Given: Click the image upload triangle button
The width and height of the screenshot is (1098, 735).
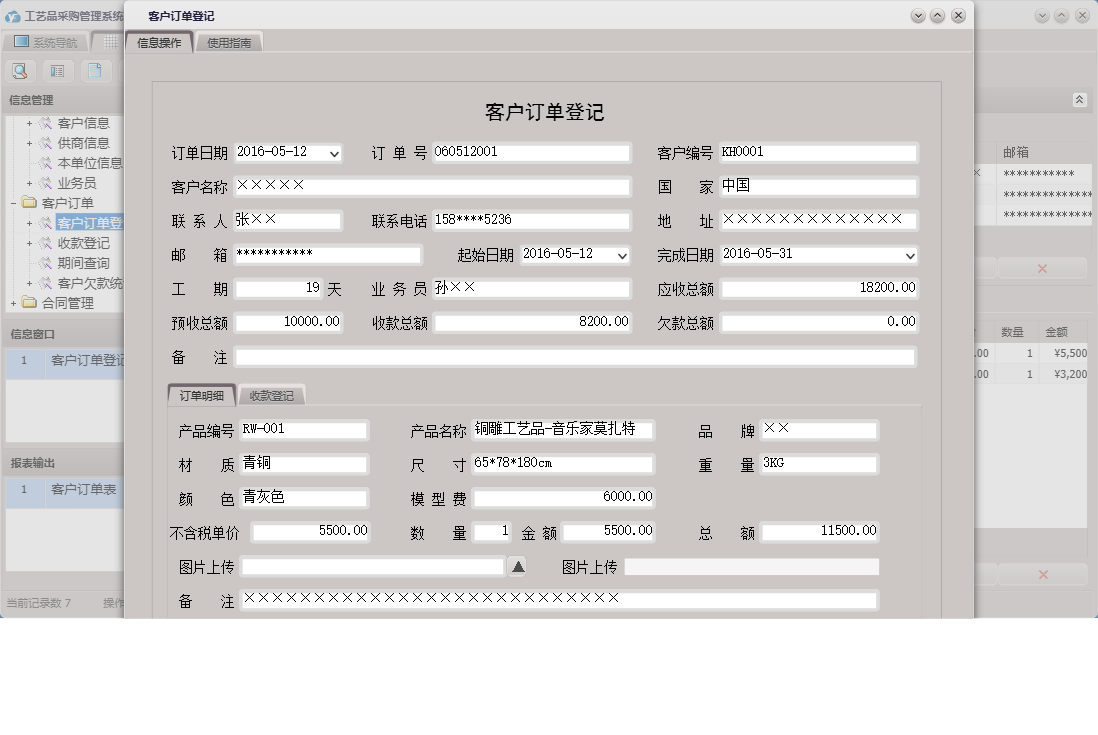Looking at the screenshot, I should click(x=517, y=566).
